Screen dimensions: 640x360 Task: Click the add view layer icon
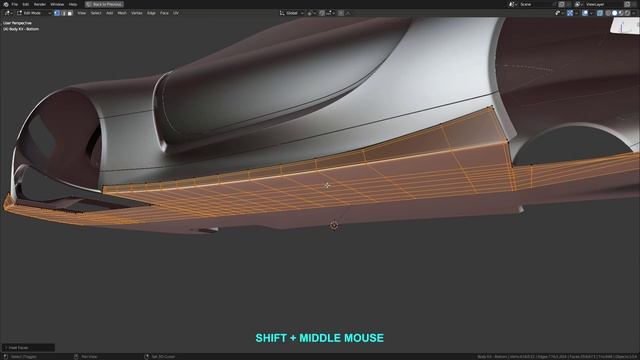coord(628,4)
